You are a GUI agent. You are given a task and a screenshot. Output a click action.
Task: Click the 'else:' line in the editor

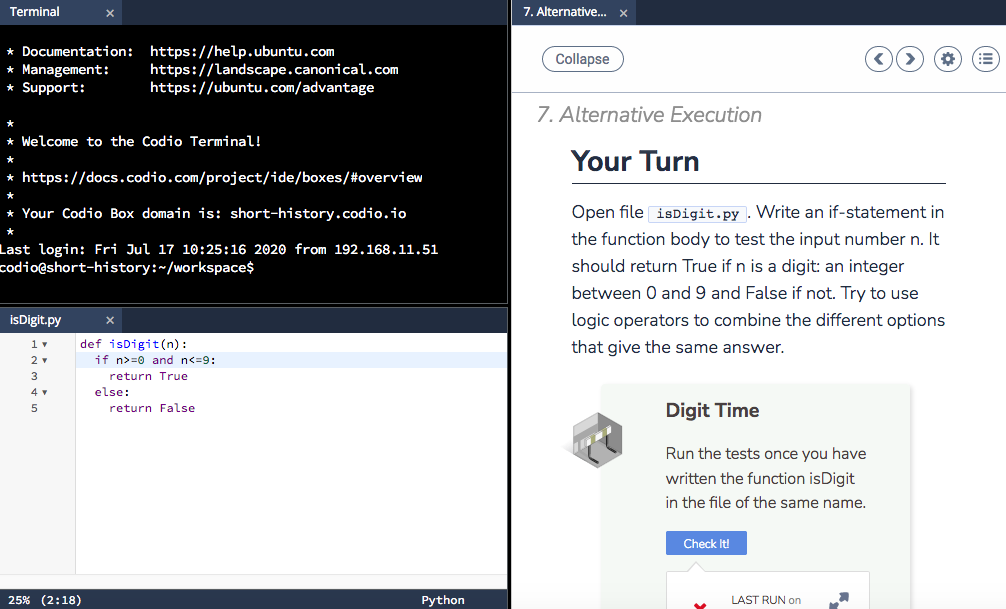[112, 392]
